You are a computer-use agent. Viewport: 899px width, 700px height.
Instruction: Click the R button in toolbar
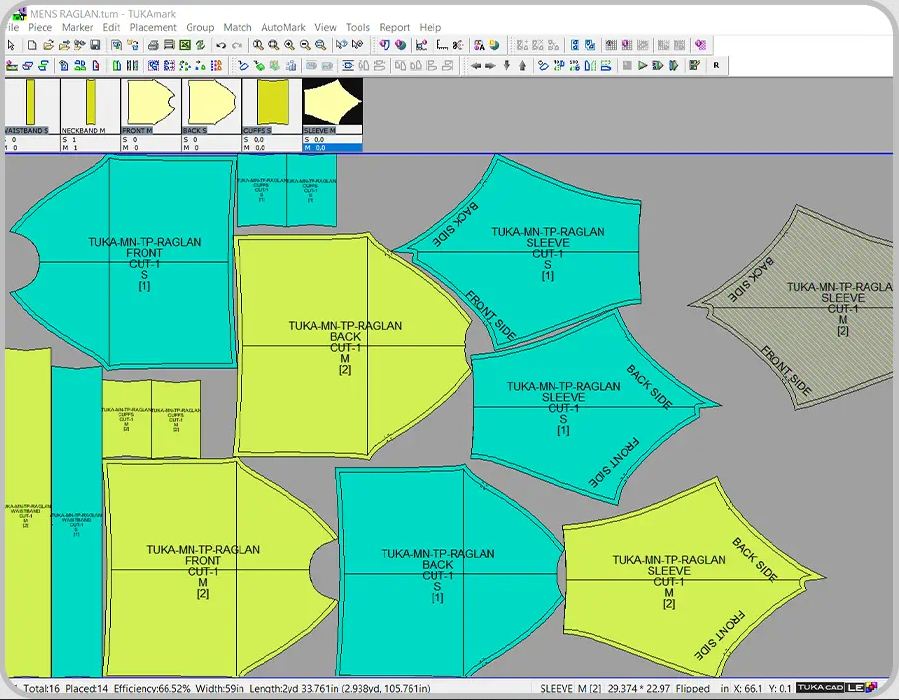pos(716,66)
